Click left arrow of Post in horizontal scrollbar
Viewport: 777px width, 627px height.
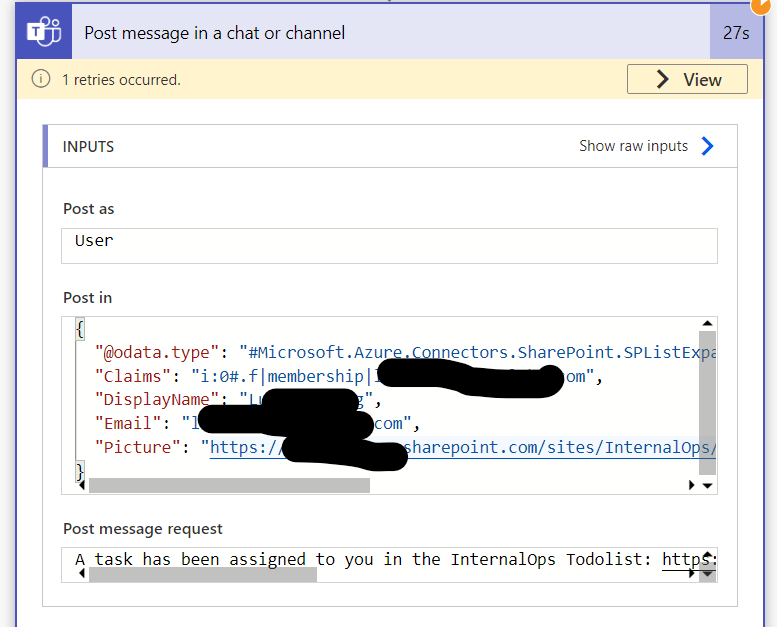pos(82,485)
